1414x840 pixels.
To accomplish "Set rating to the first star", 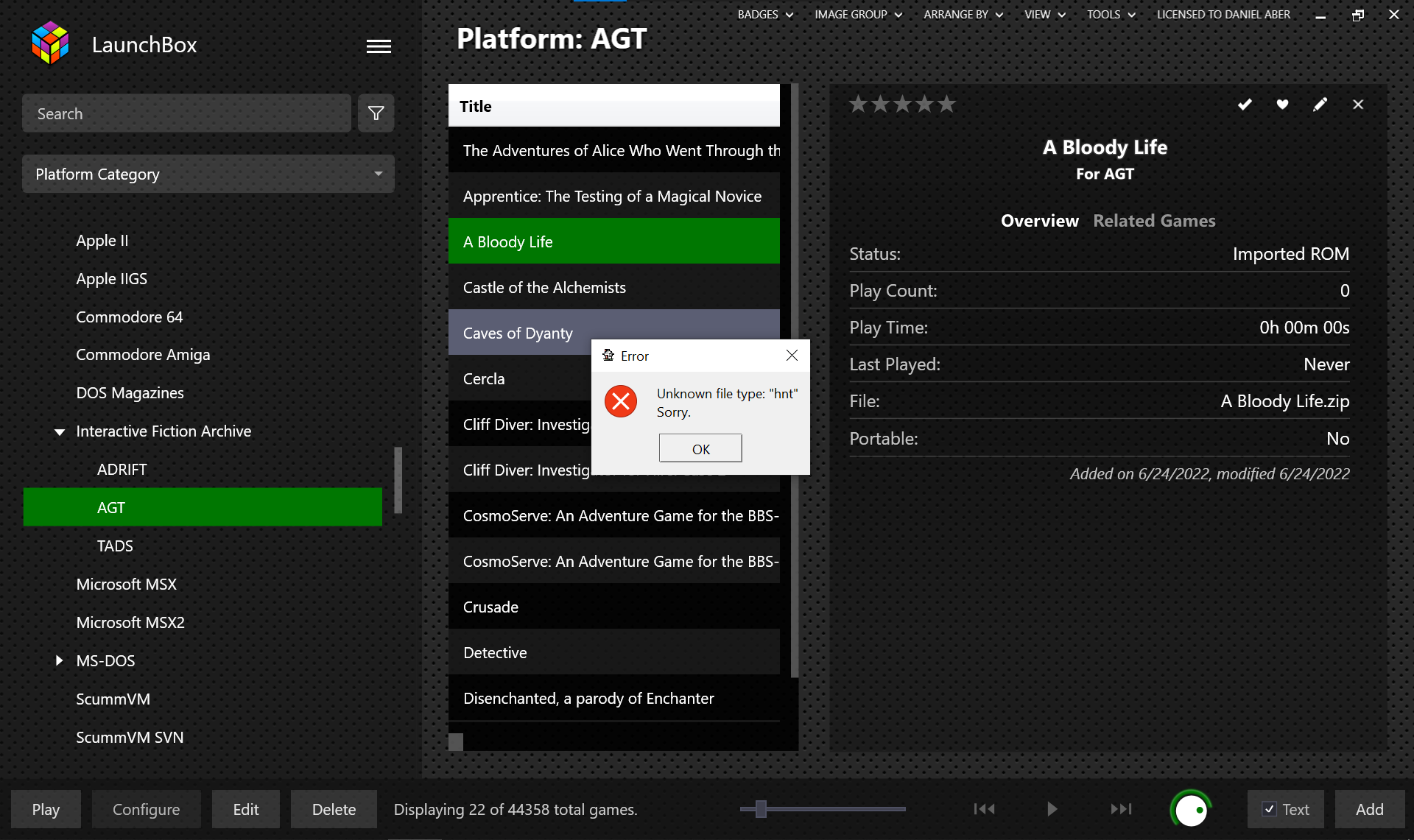I will [858, 104].
